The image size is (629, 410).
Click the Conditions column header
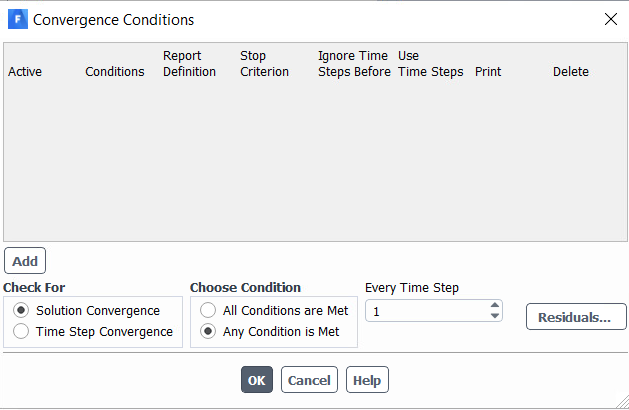click(x=114, y=72)
